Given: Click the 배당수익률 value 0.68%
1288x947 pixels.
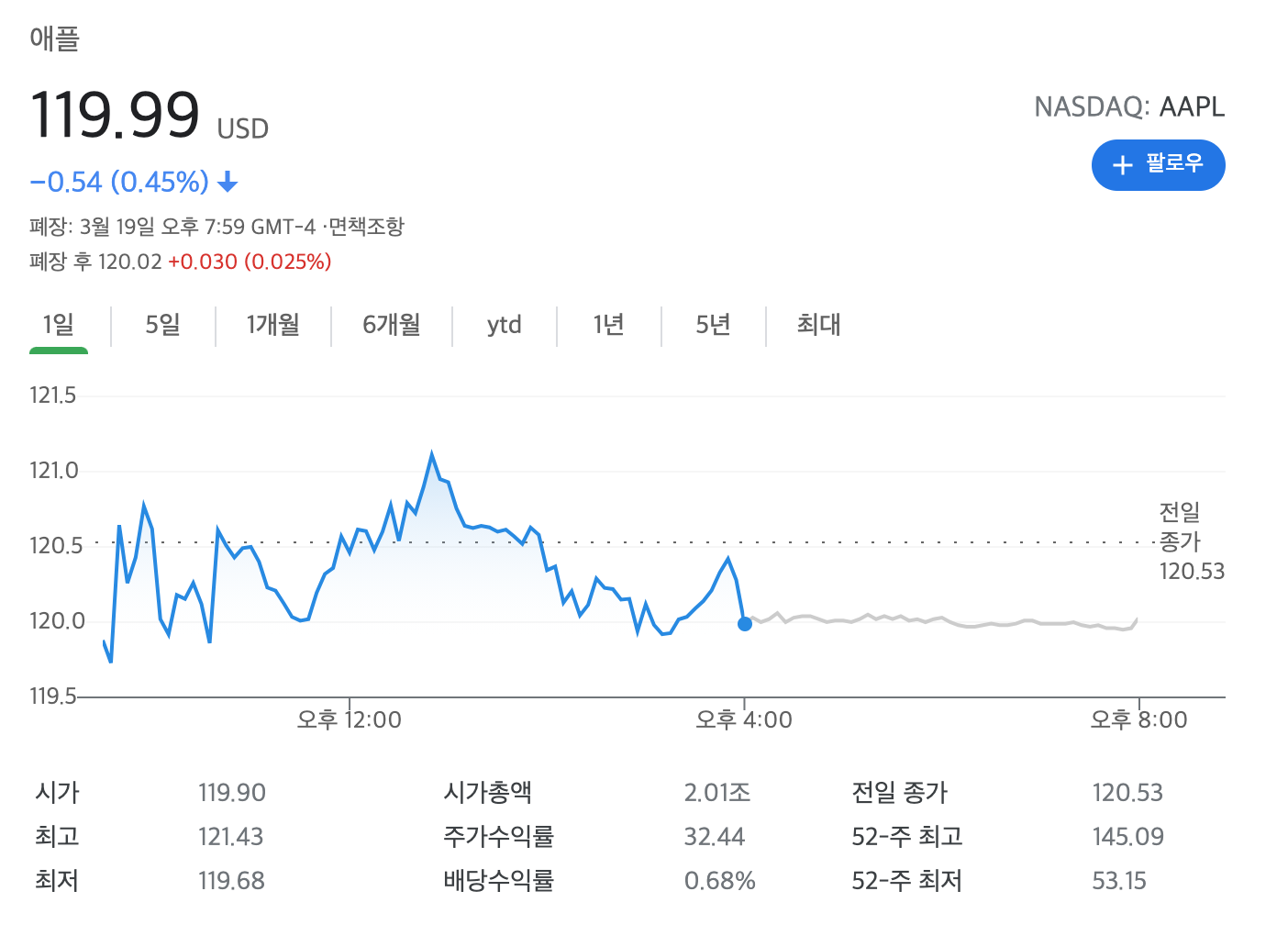Looking at the screenshot, I should (720, 881).
